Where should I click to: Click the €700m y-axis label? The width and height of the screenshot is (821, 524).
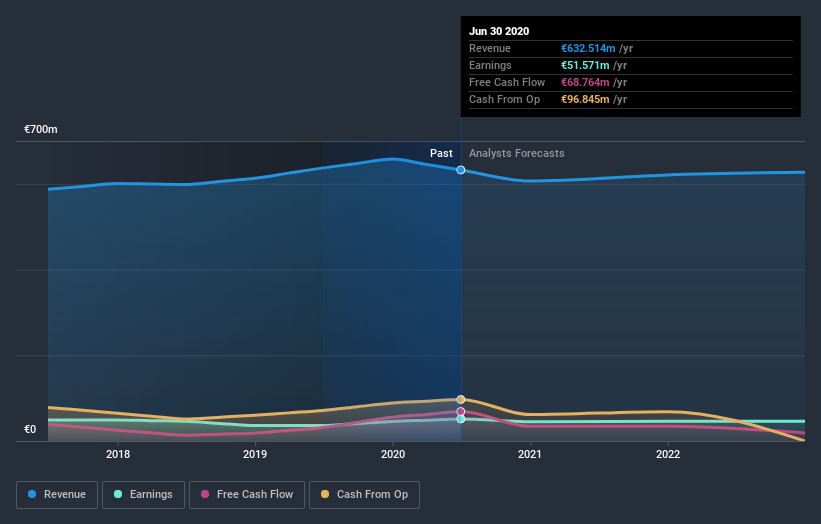click(x=41, y=129)
